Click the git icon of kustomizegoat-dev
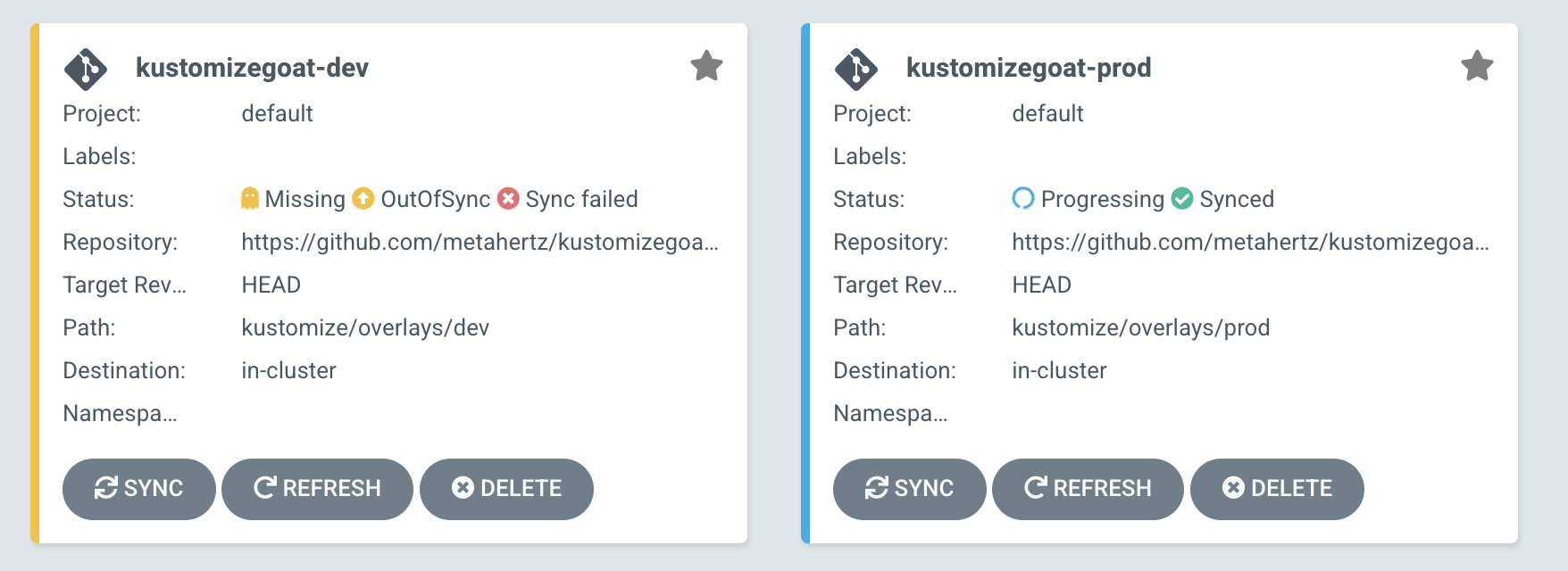1568x571 pixels. (x=86, y=69)
